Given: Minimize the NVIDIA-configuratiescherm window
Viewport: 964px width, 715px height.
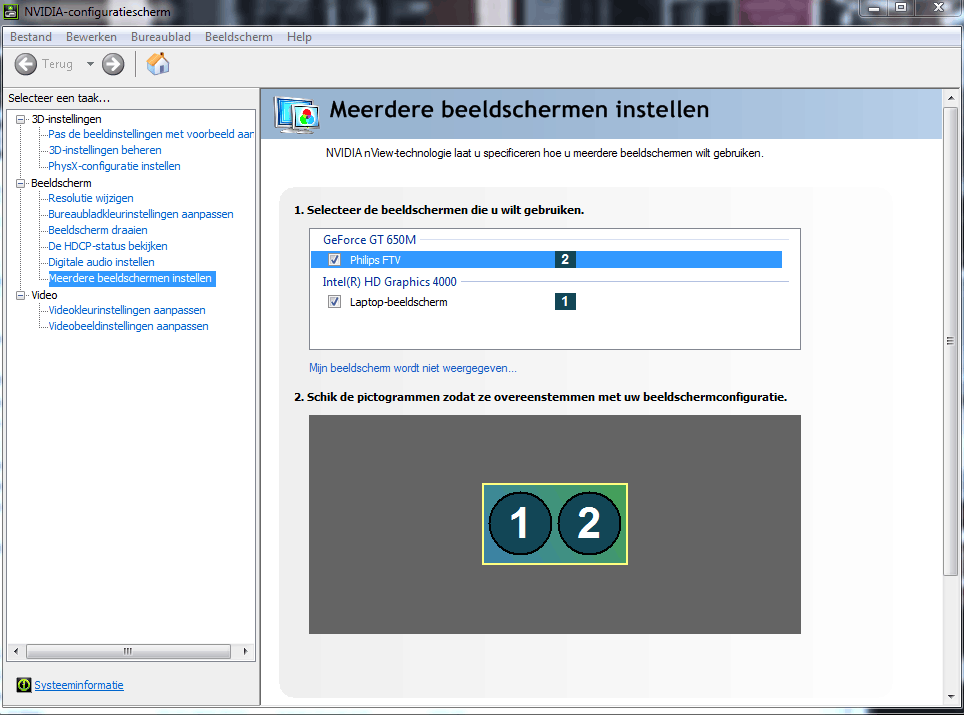Looking at the screenshot, I should (874, 8).
